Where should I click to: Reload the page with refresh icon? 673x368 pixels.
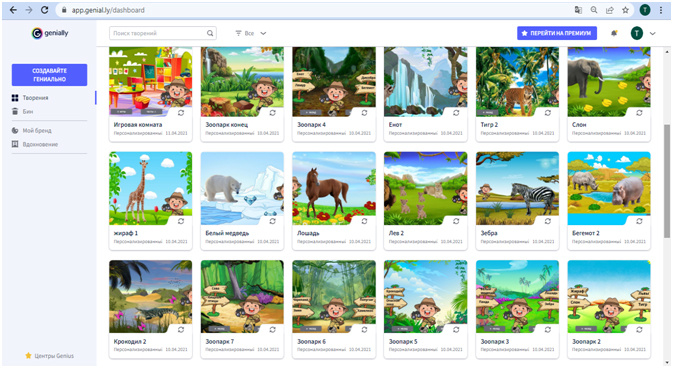point(44,10)
